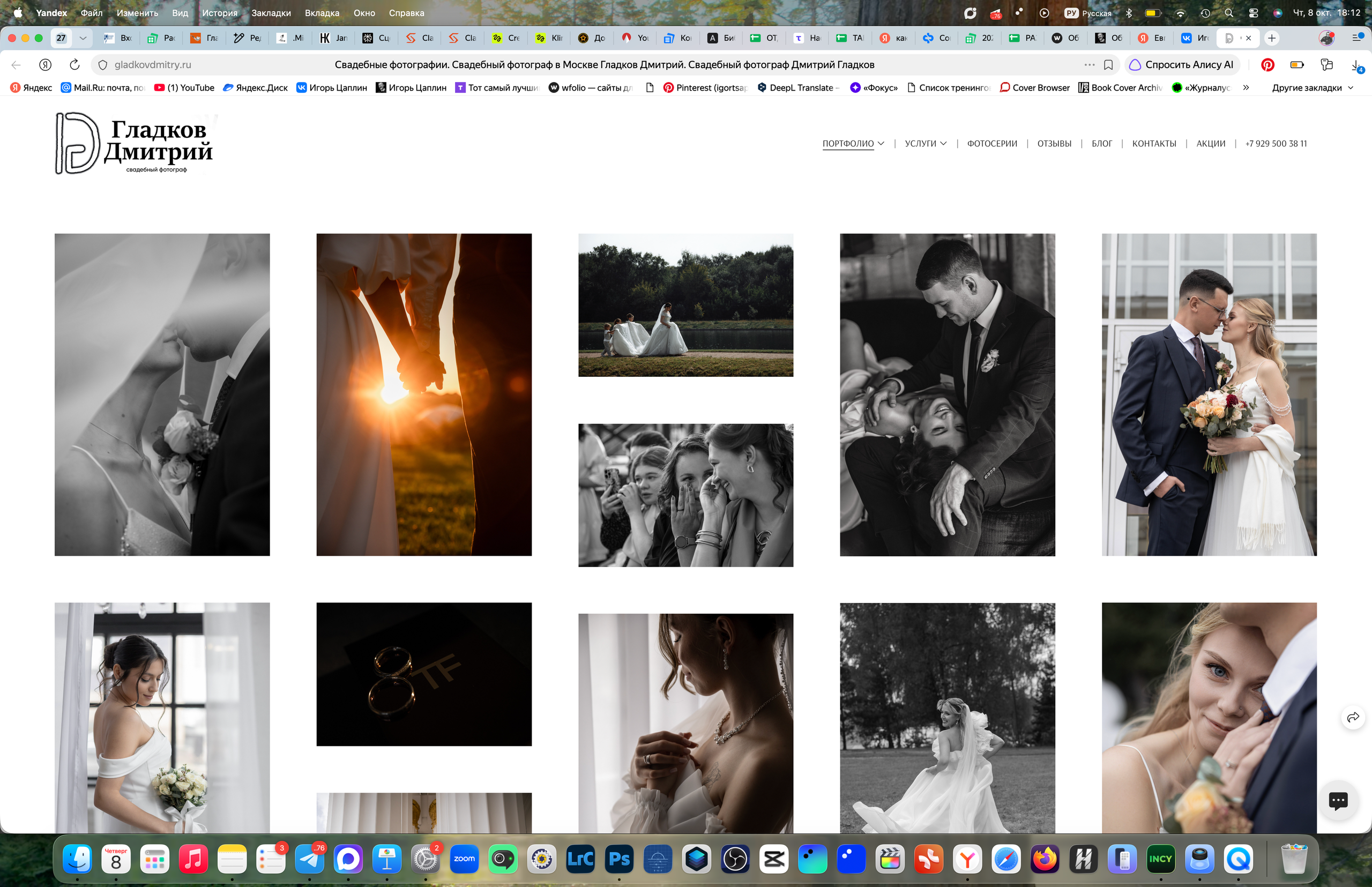Viewport: 1372px width, 887px height.
Task: Open История menu in menu bar
Action: point(219,13)
